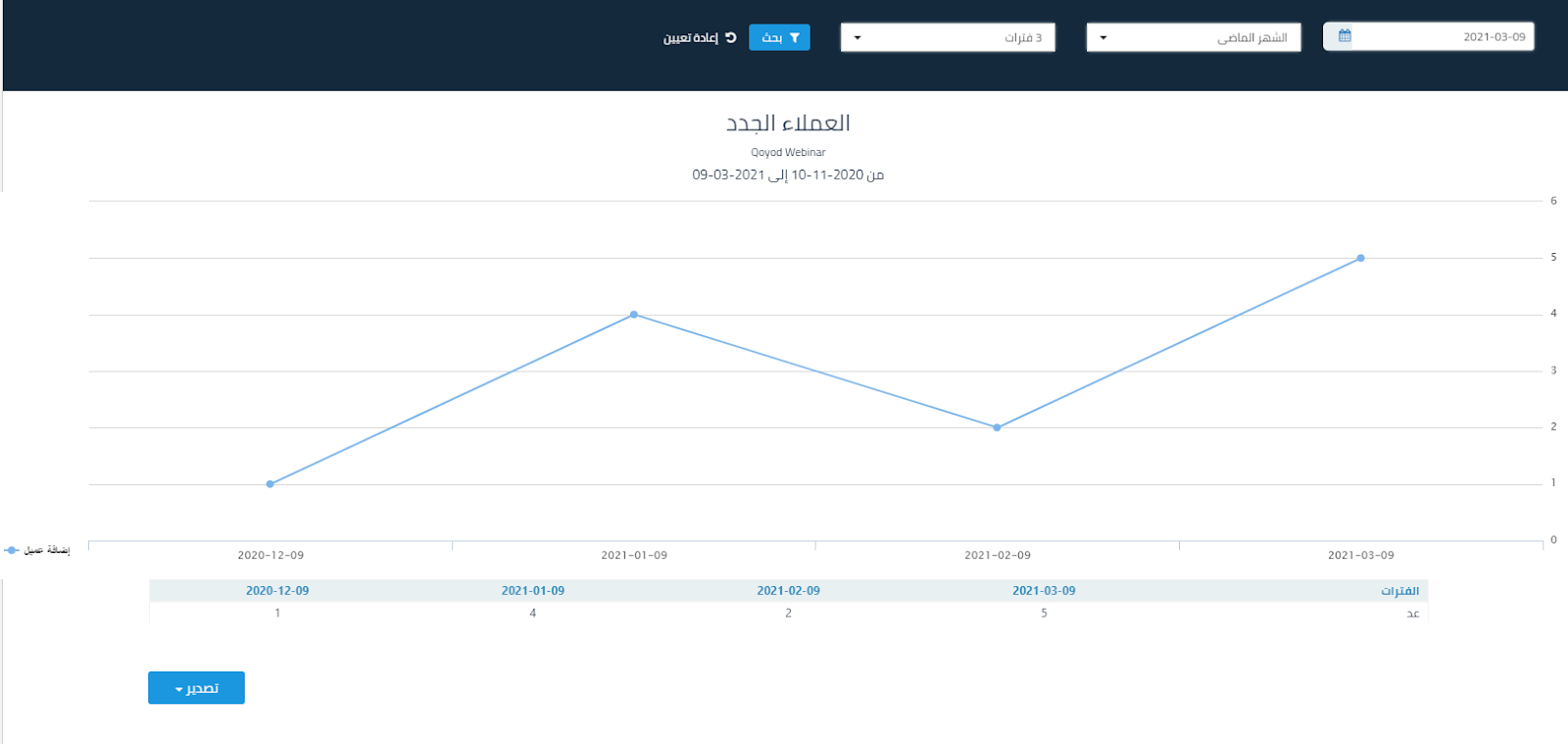Select the chart data point at value 1
The width and height of the screenshot is (1568, 744).
click(270, 484)
